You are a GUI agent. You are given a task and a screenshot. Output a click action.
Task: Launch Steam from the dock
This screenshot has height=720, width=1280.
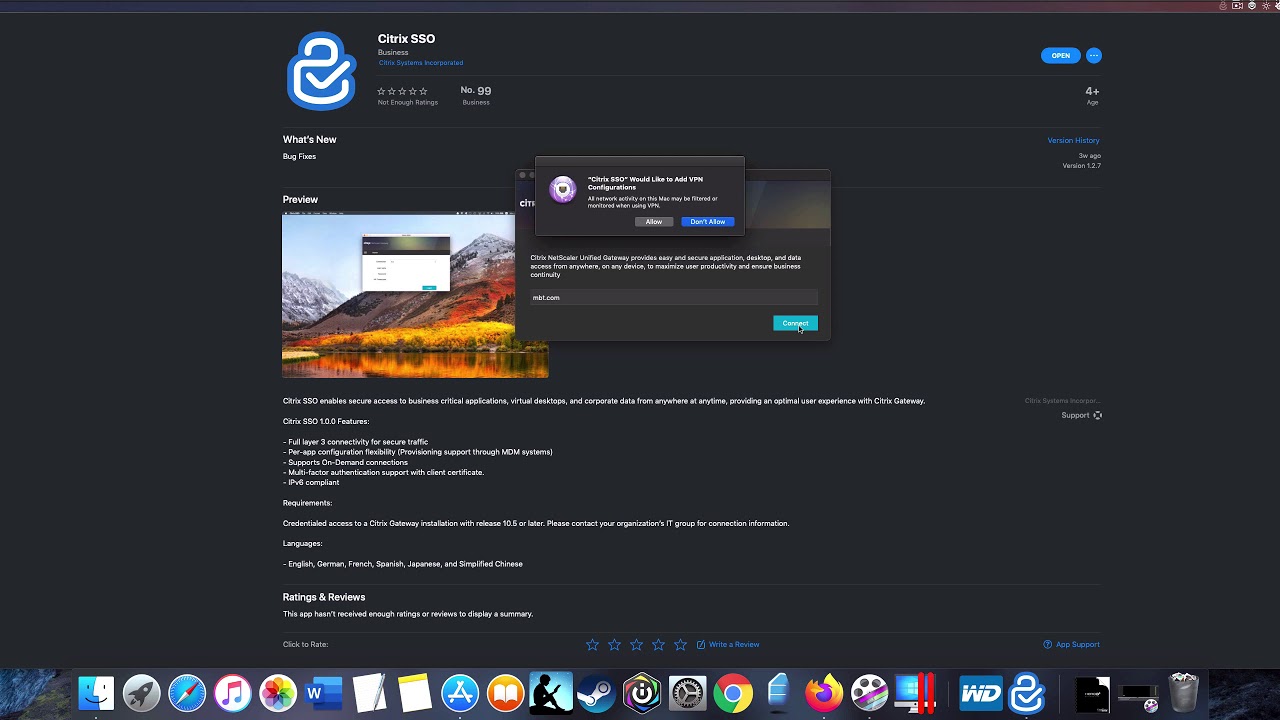596,693
